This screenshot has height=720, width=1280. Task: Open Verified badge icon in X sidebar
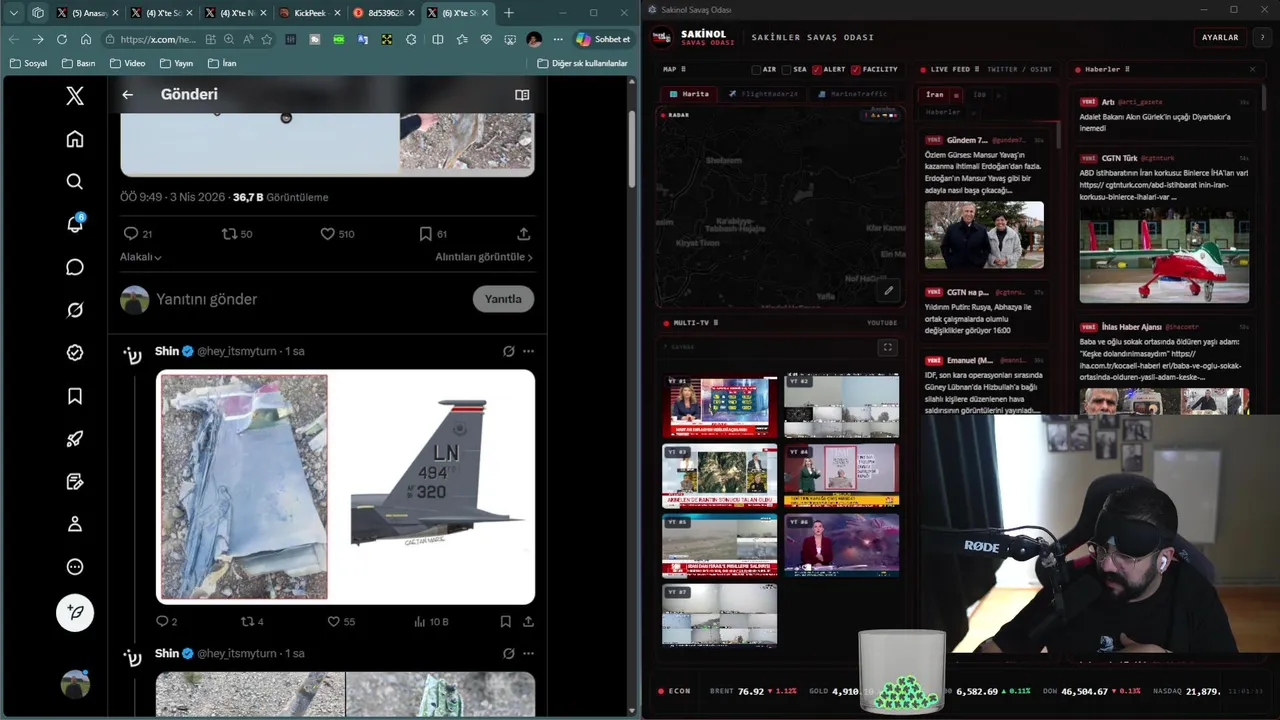click(x=75, y=353)
